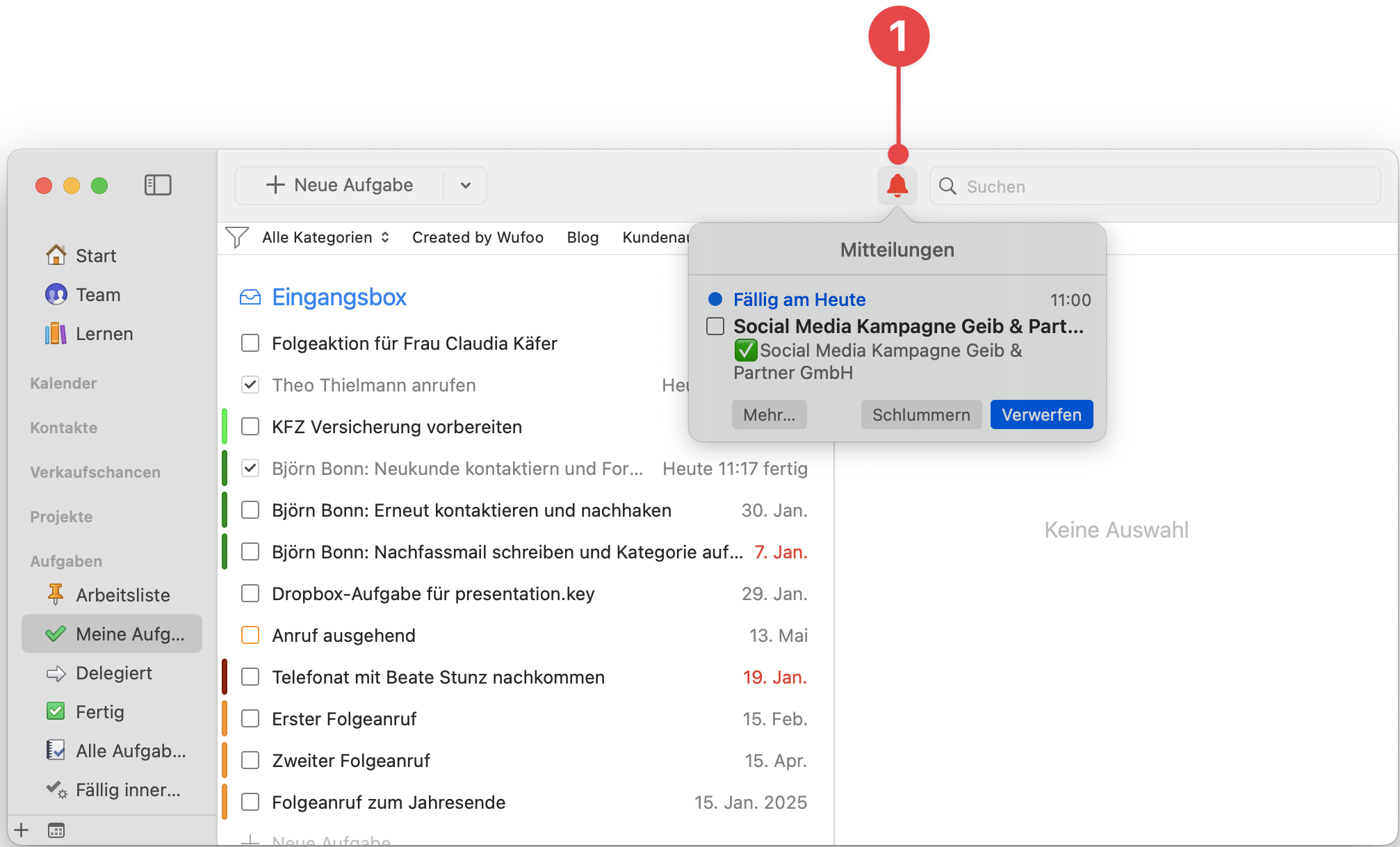The height and width of the screenshot is (847, 1400).
Task: Collapse the Aufgaben sidebar section
Action: tap(66, 561)
